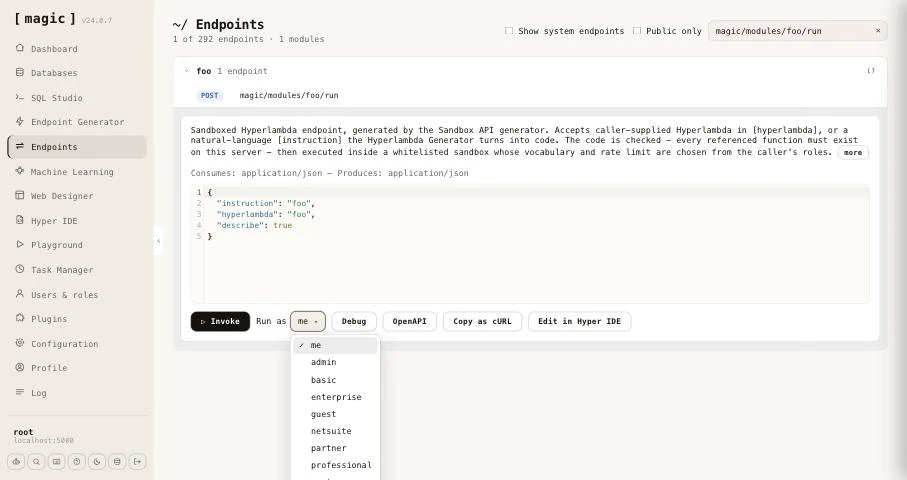
Task: Click the "describe": true line in the editor
Action: [255, 225]
